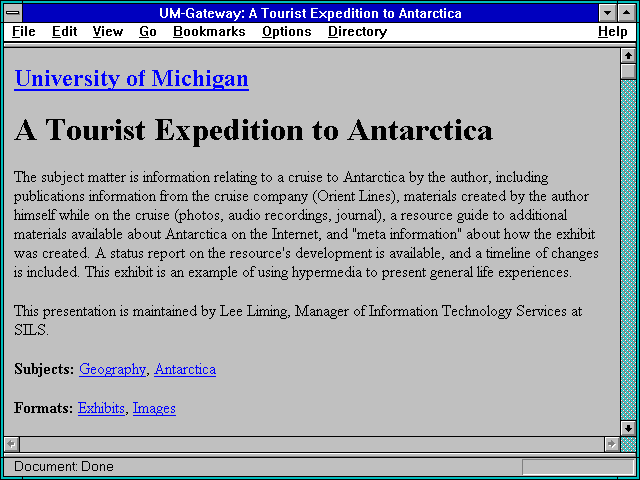Open the Go menu

148,32
